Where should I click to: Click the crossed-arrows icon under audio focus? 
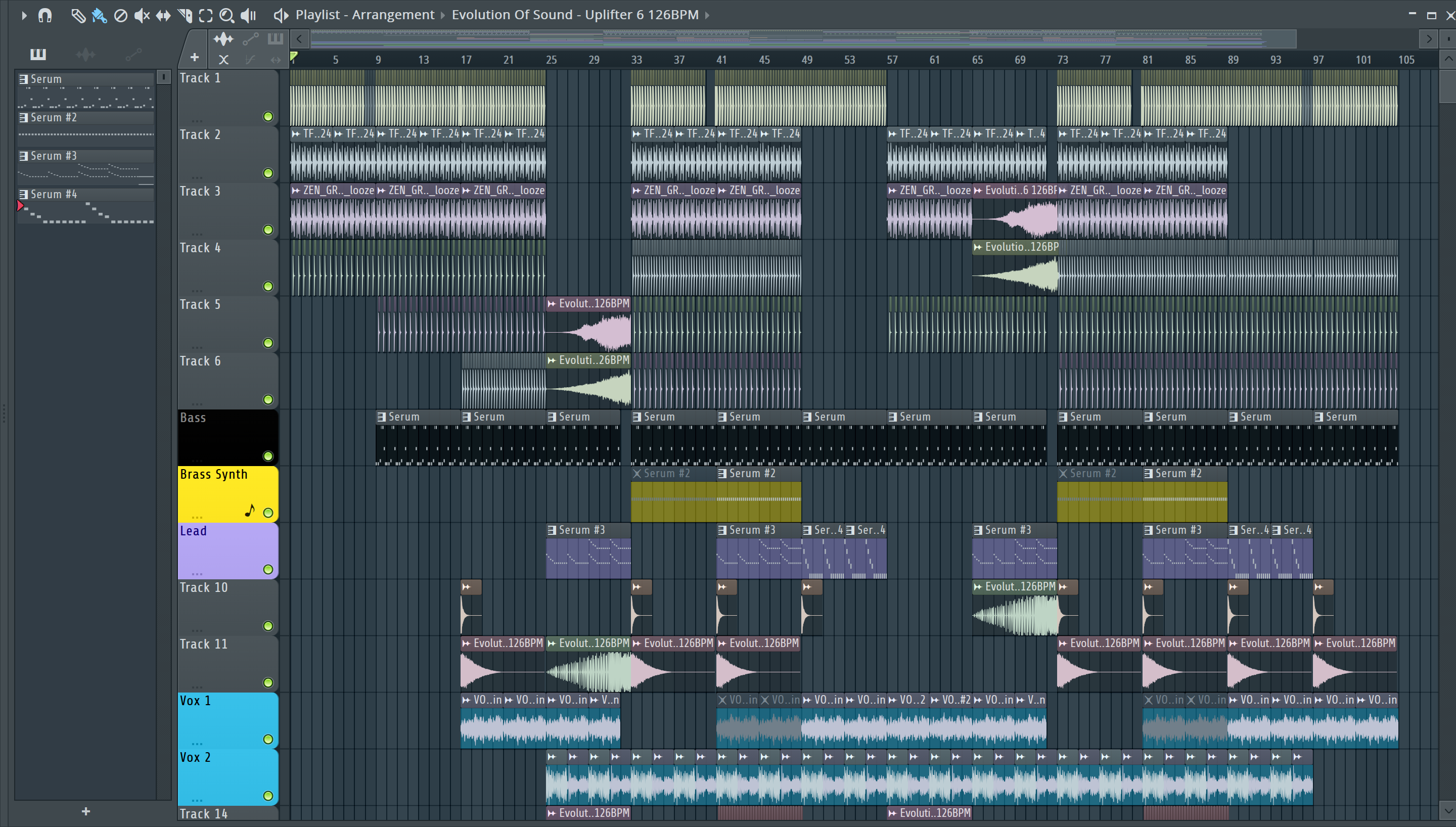(x=224, y=60)
